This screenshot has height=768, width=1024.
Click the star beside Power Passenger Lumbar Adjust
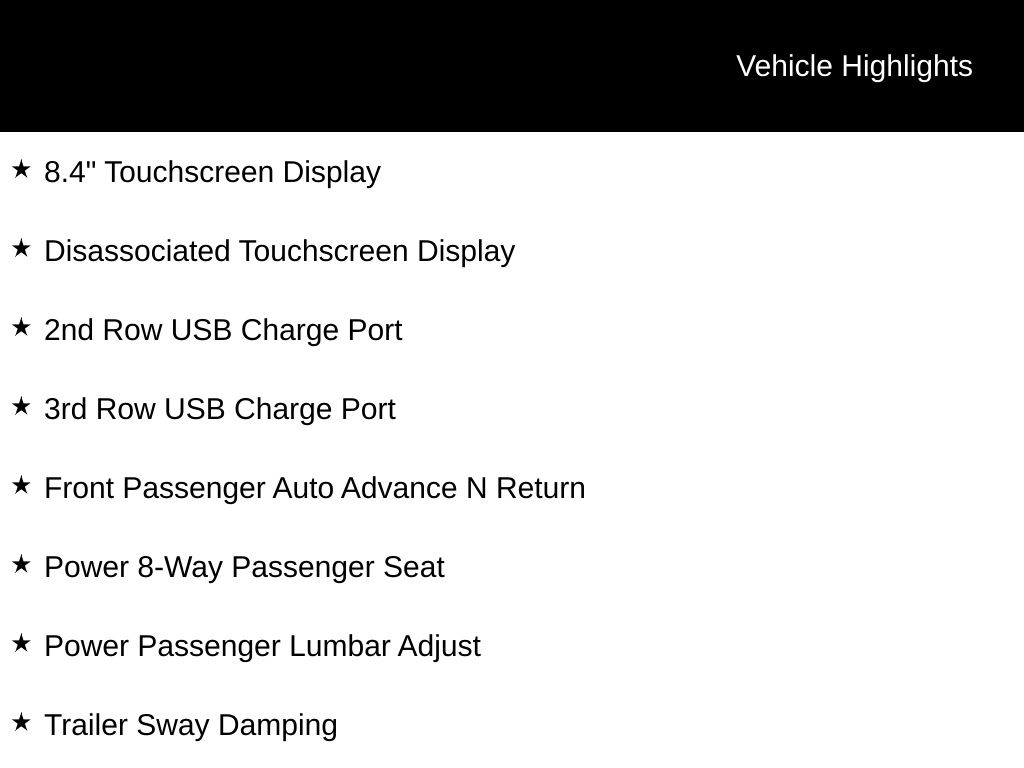point(21,643)
